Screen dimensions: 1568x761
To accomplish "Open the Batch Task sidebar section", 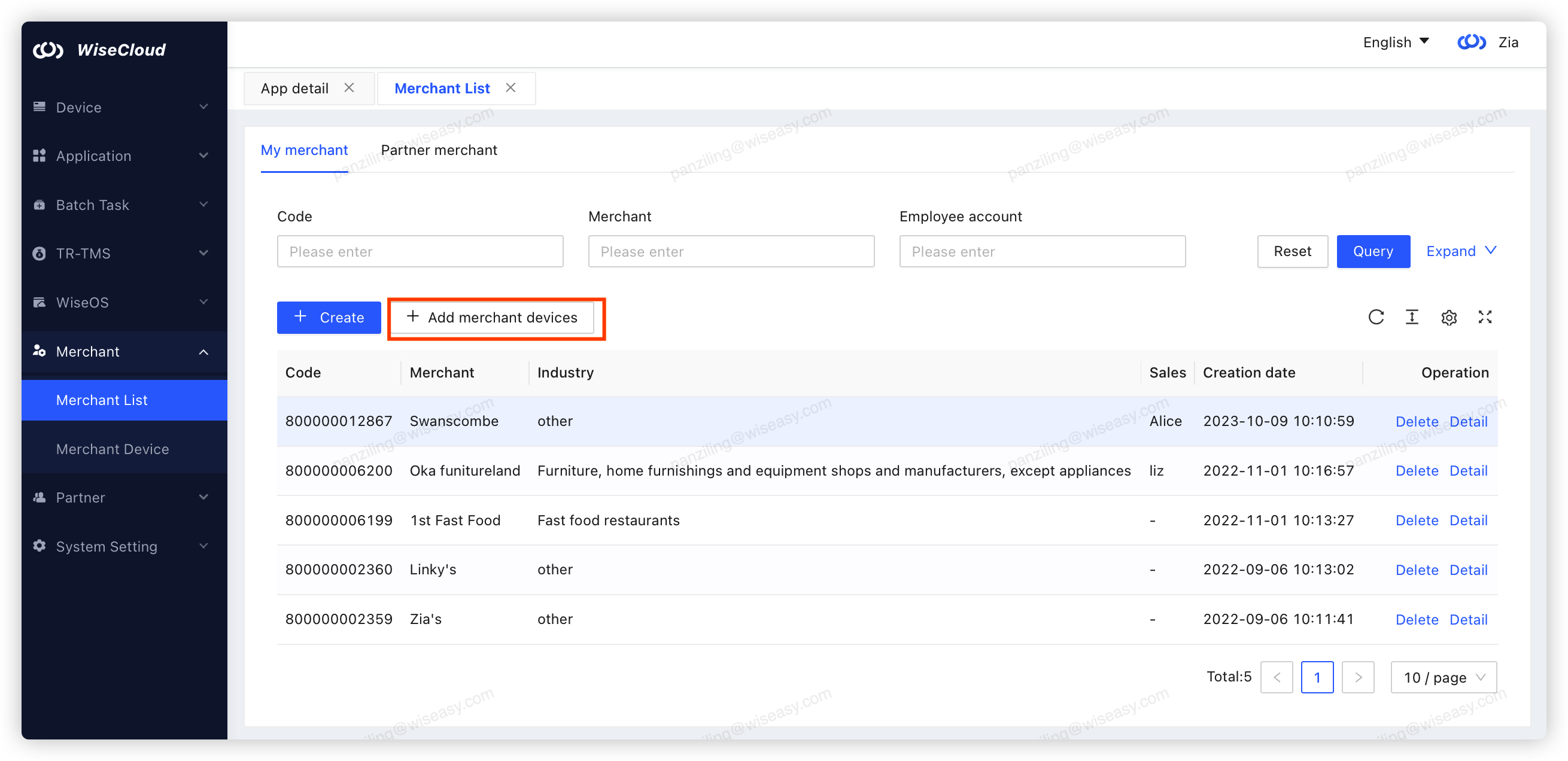I will pos(92,205).
